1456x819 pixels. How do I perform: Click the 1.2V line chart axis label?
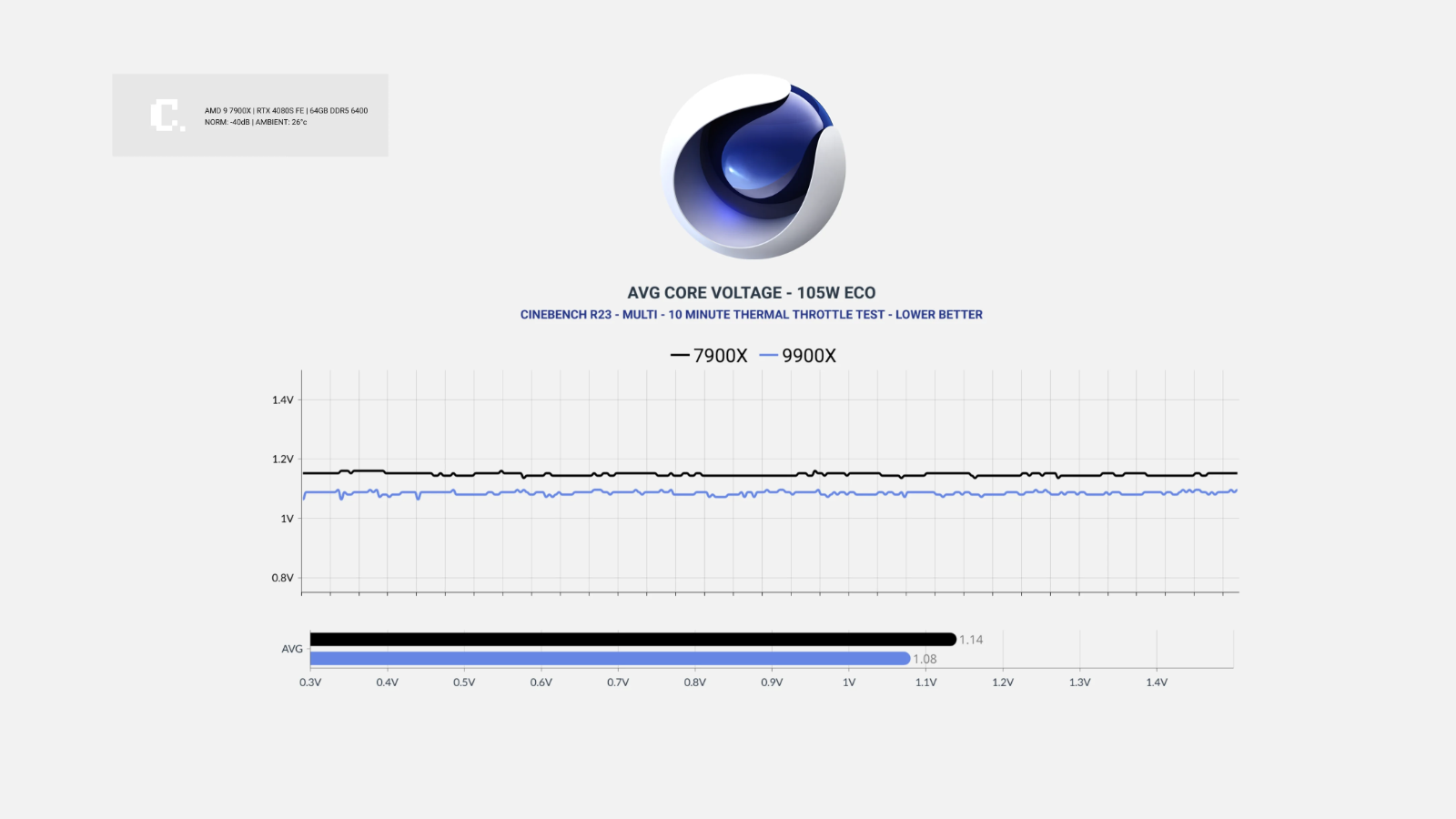[283, 459]
